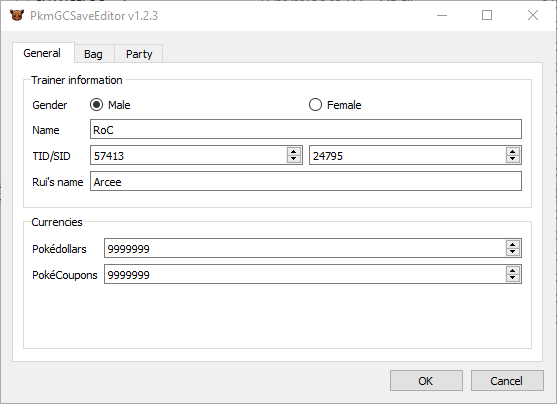Select the Female gender radio button
The width and height of the screenshot is (557, 404).
click(x=315, y=105)
